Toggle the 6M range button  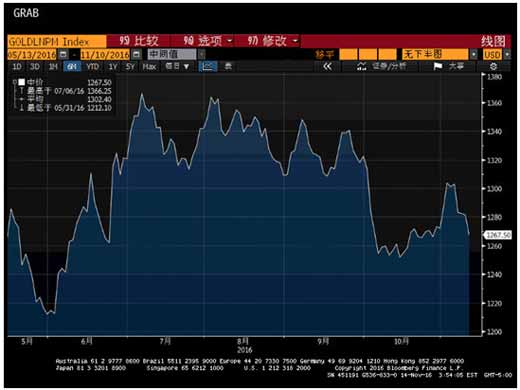[72, 67]
